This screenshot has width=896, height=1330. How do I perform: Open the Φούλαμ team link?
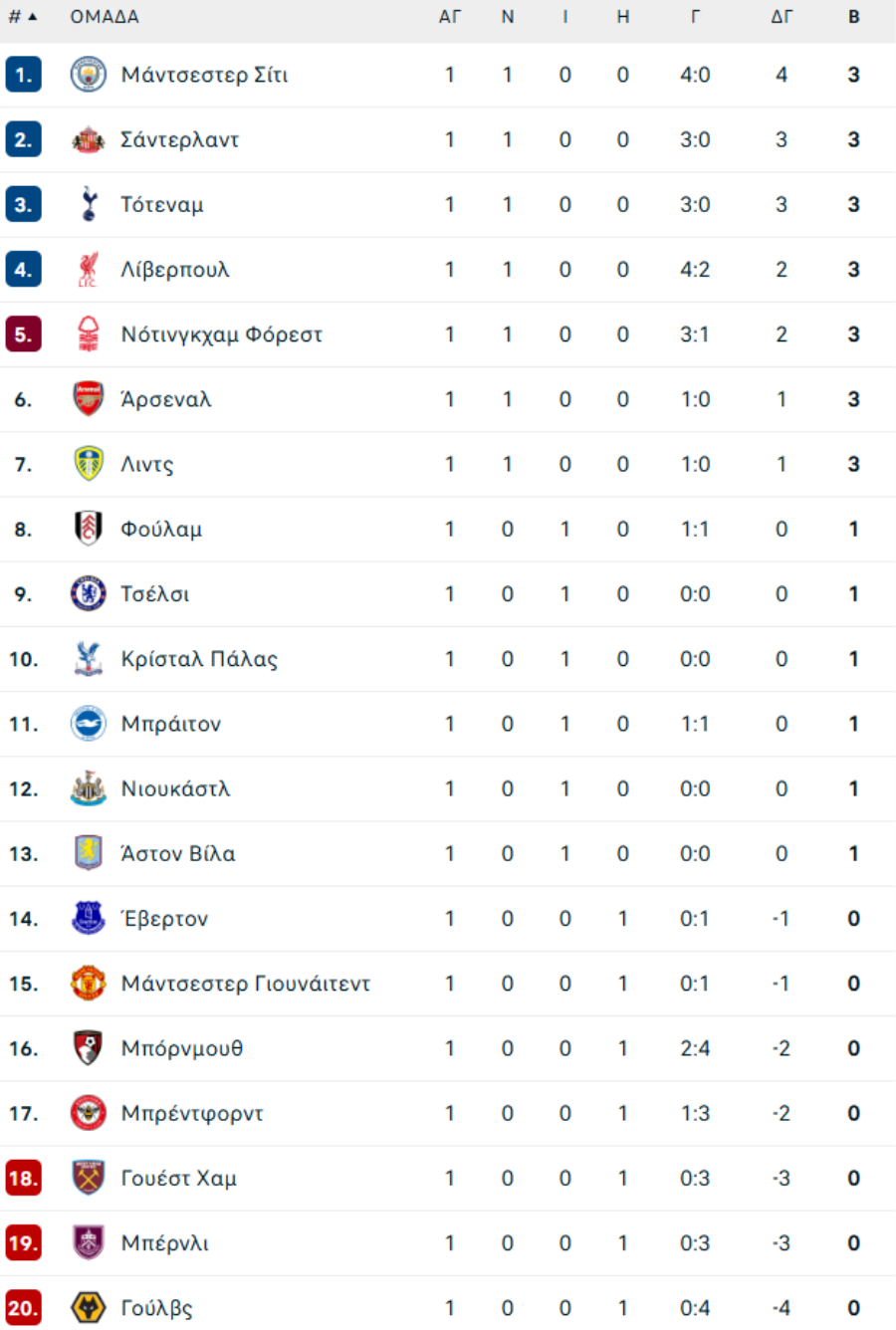click(x=161, y=530)
